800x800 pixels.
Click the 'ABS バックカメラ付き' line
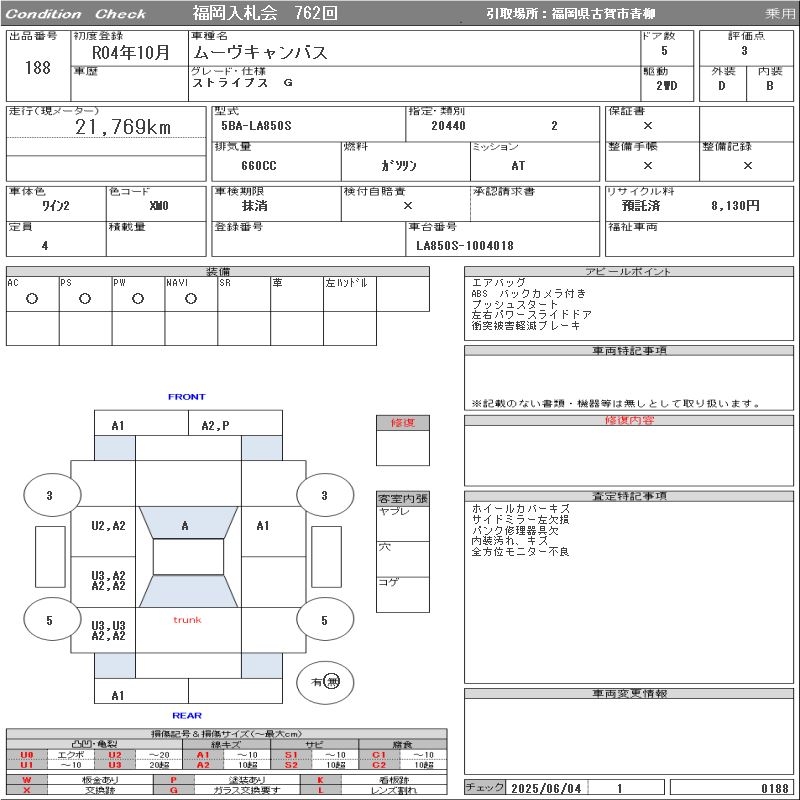(x=529, y=293)
